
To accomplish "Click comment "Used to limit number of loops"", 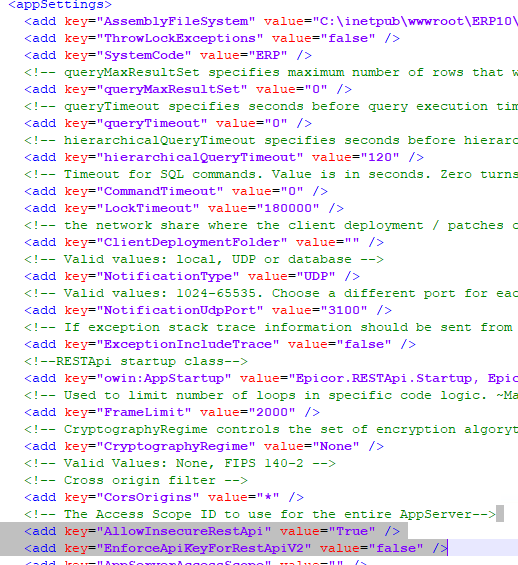I will pos(271,395).
